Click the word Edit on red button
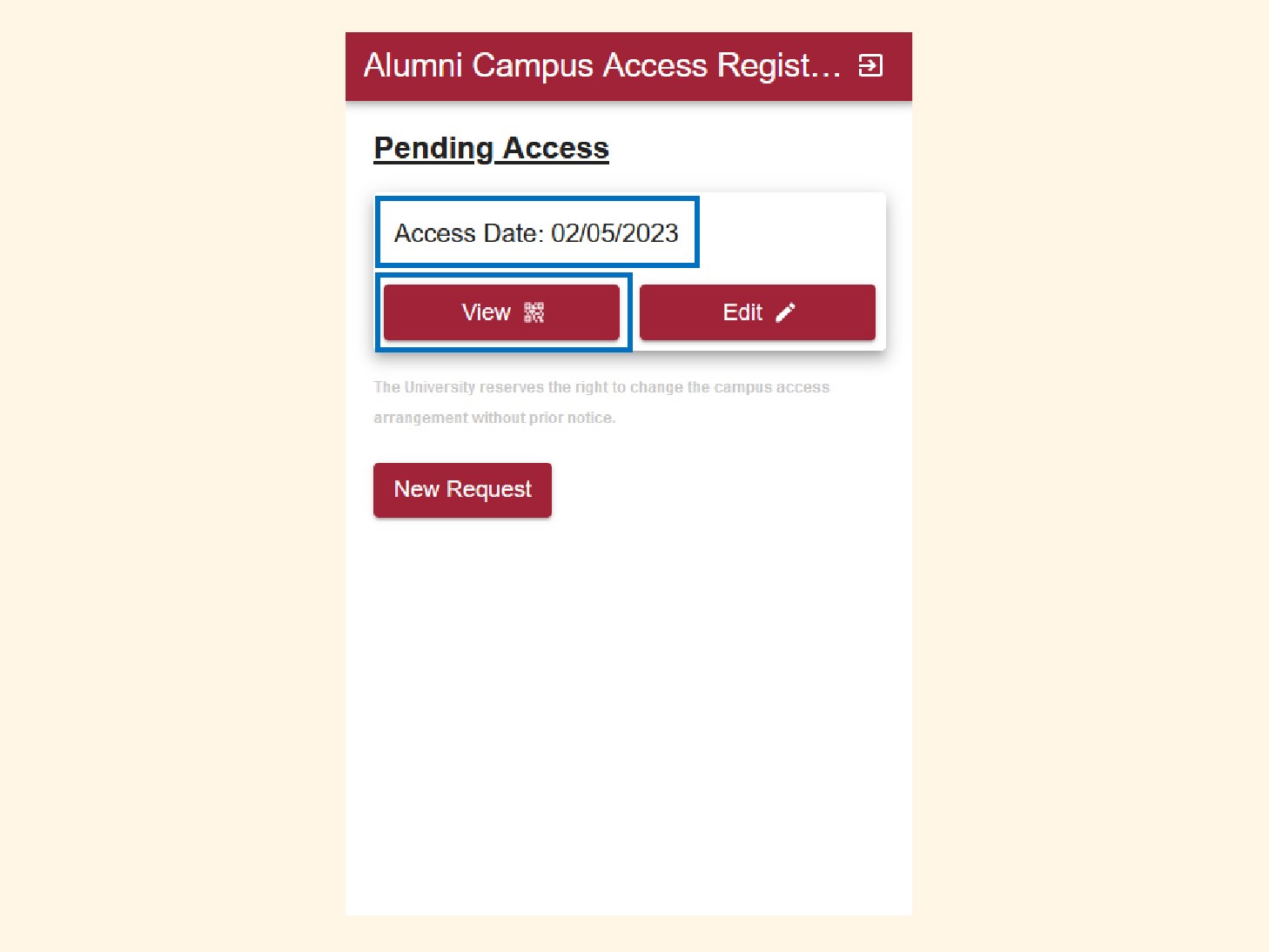Screen dimensions: 1269x952 (742, 312)
